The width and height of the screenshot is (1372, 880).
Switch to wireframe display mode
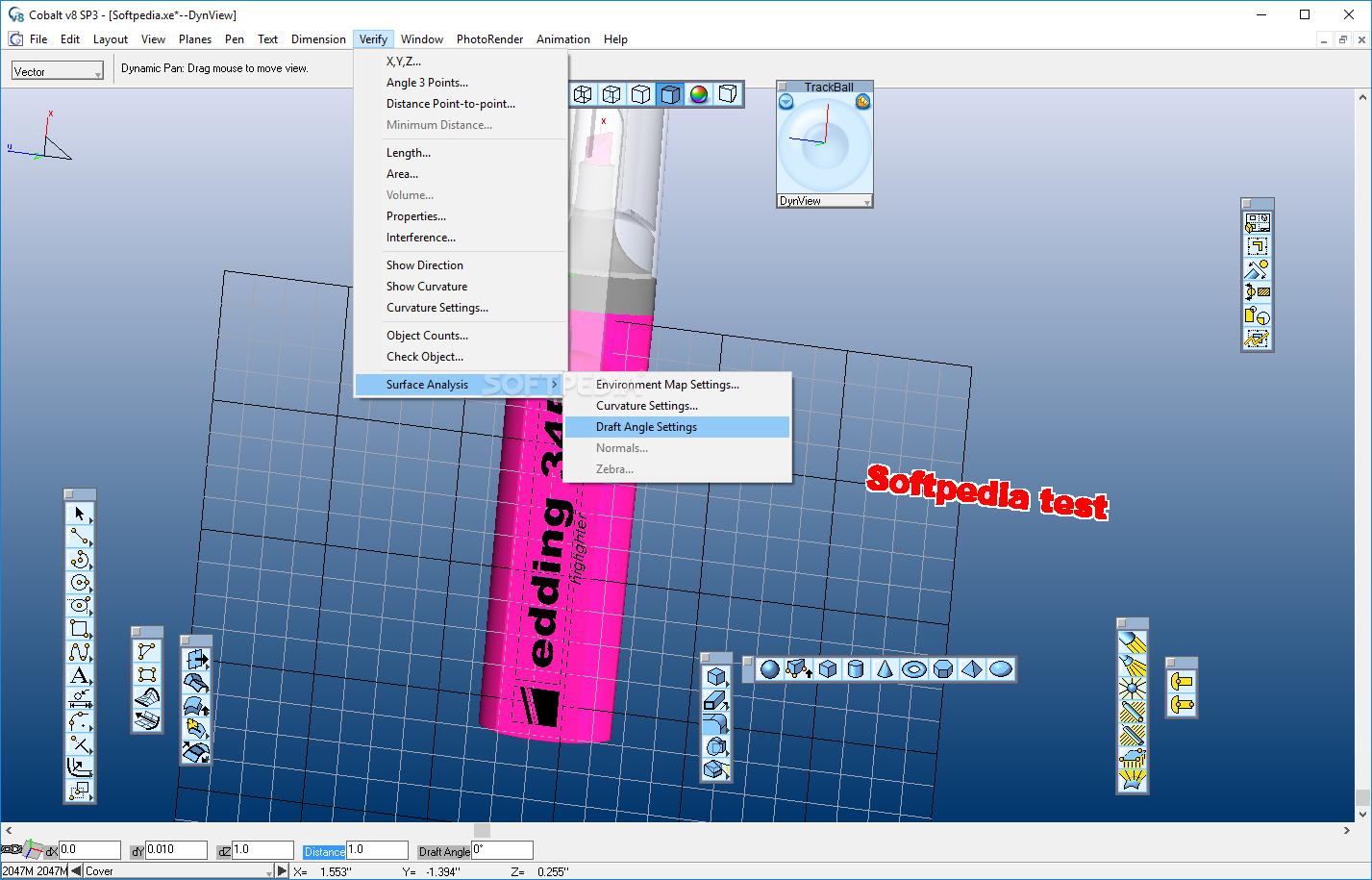pos(583,94)
